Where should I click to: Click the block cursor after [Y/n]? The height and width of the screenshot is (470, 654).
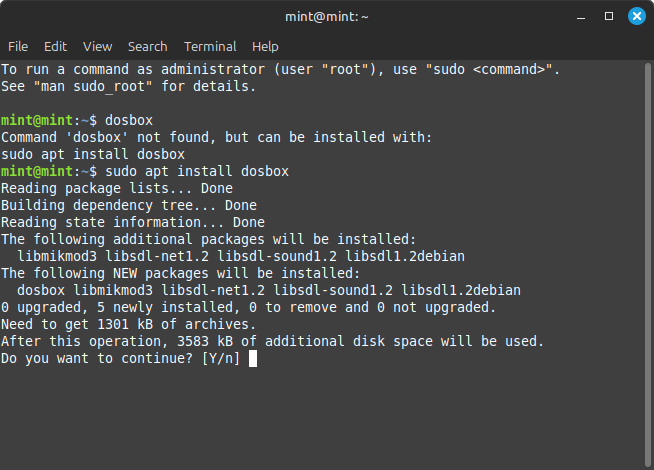(253, 358)
